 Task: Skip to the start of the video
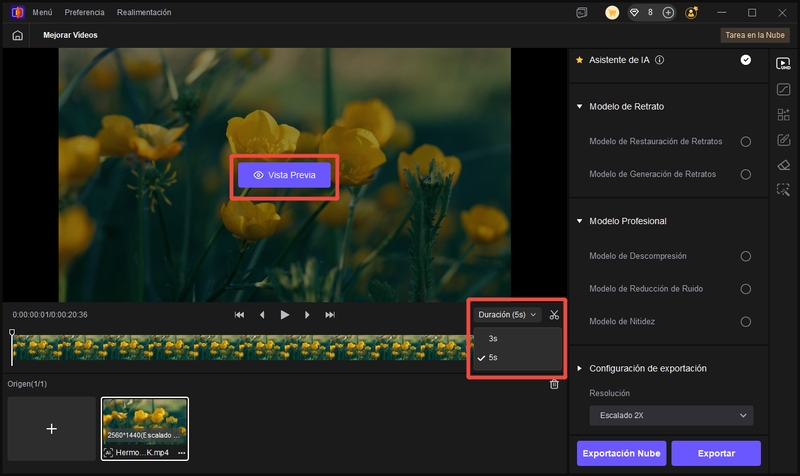click(x=239, y=315)
